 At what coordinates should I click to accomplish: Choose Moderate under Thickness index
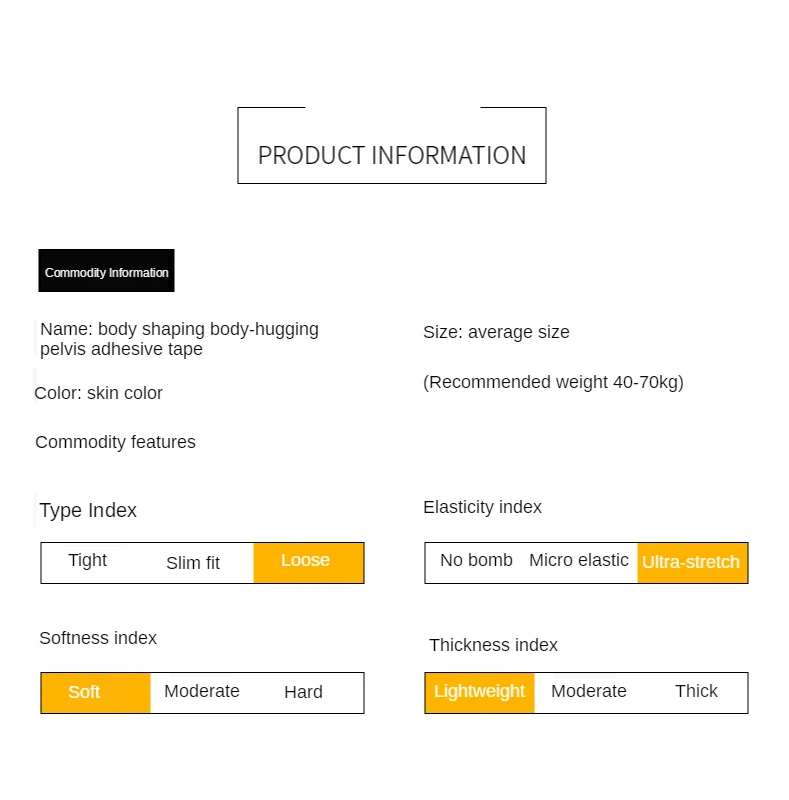pos(589,692)
